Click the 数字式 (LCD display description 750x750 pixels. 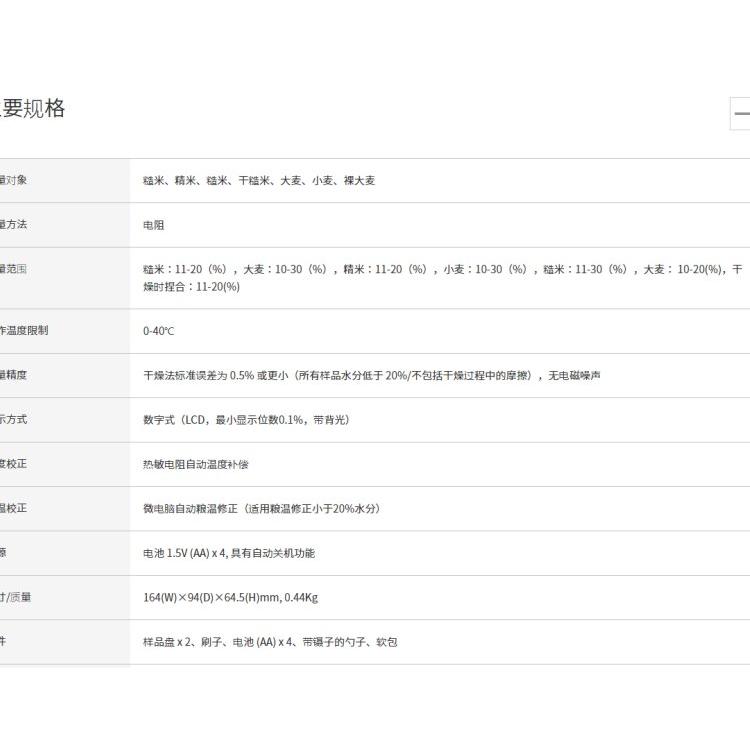pos(246,420)
